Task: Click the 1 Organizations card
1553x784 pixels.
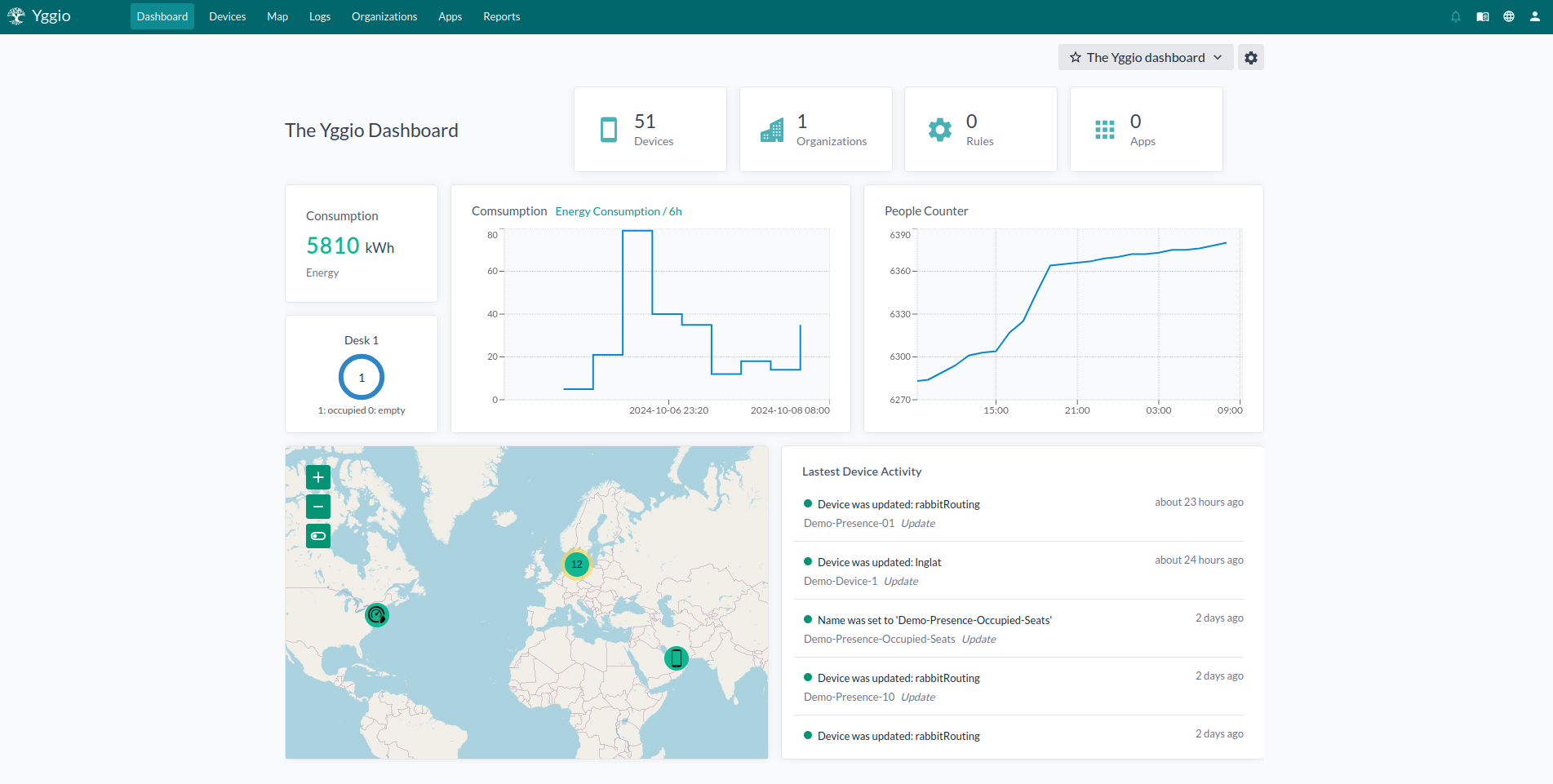Action: tap(816, 130)
